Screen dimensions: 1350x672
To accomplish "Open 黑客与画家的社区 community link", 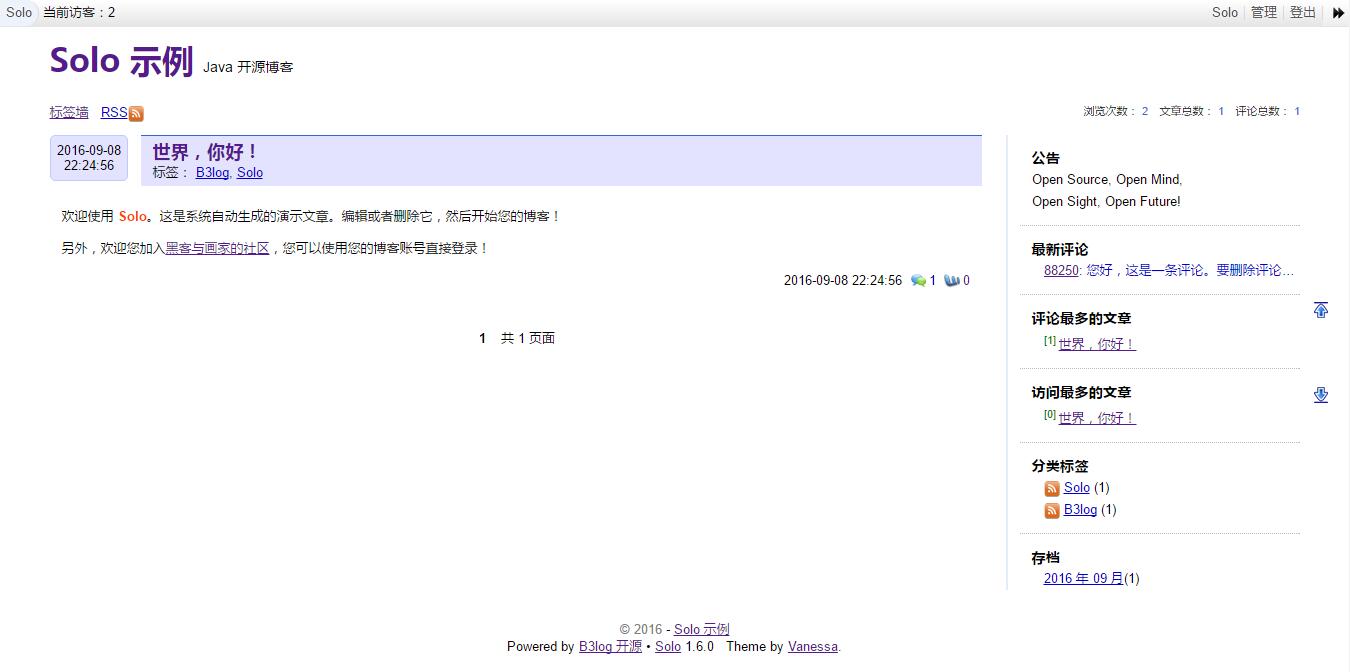I will tap(217, 248).
